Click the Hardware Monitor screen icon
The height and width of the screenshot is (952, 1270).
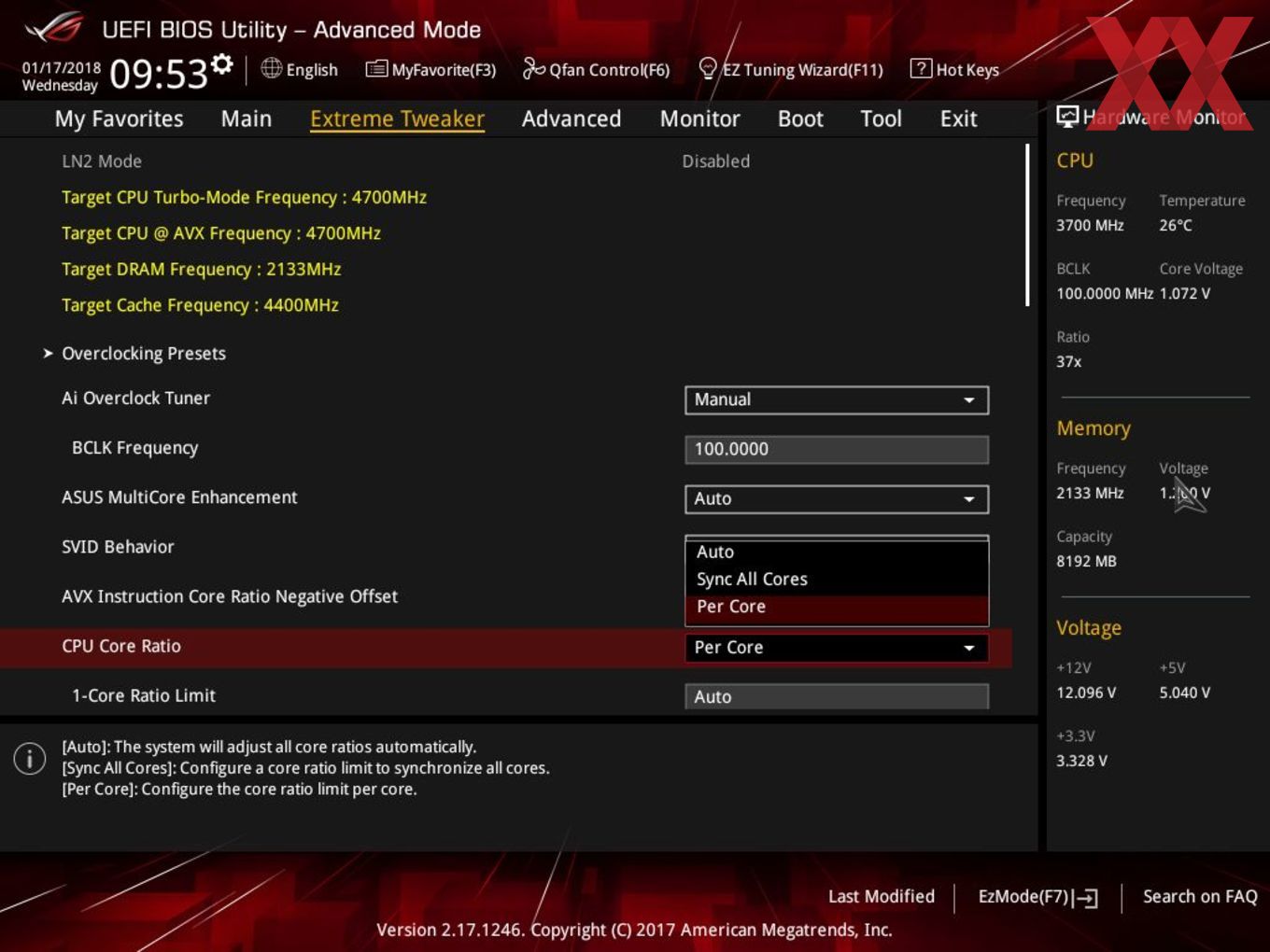tap(1067, 117)
